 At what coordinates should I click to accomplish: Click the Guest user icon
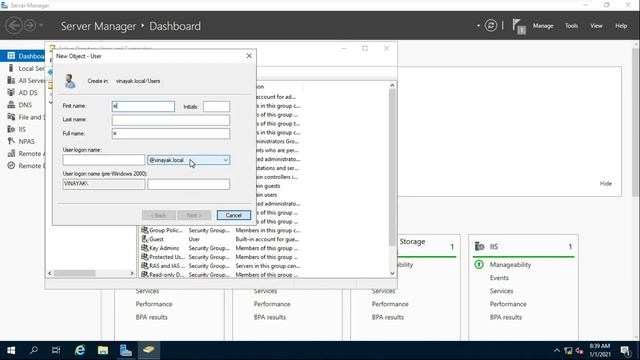tap(144, 239)
